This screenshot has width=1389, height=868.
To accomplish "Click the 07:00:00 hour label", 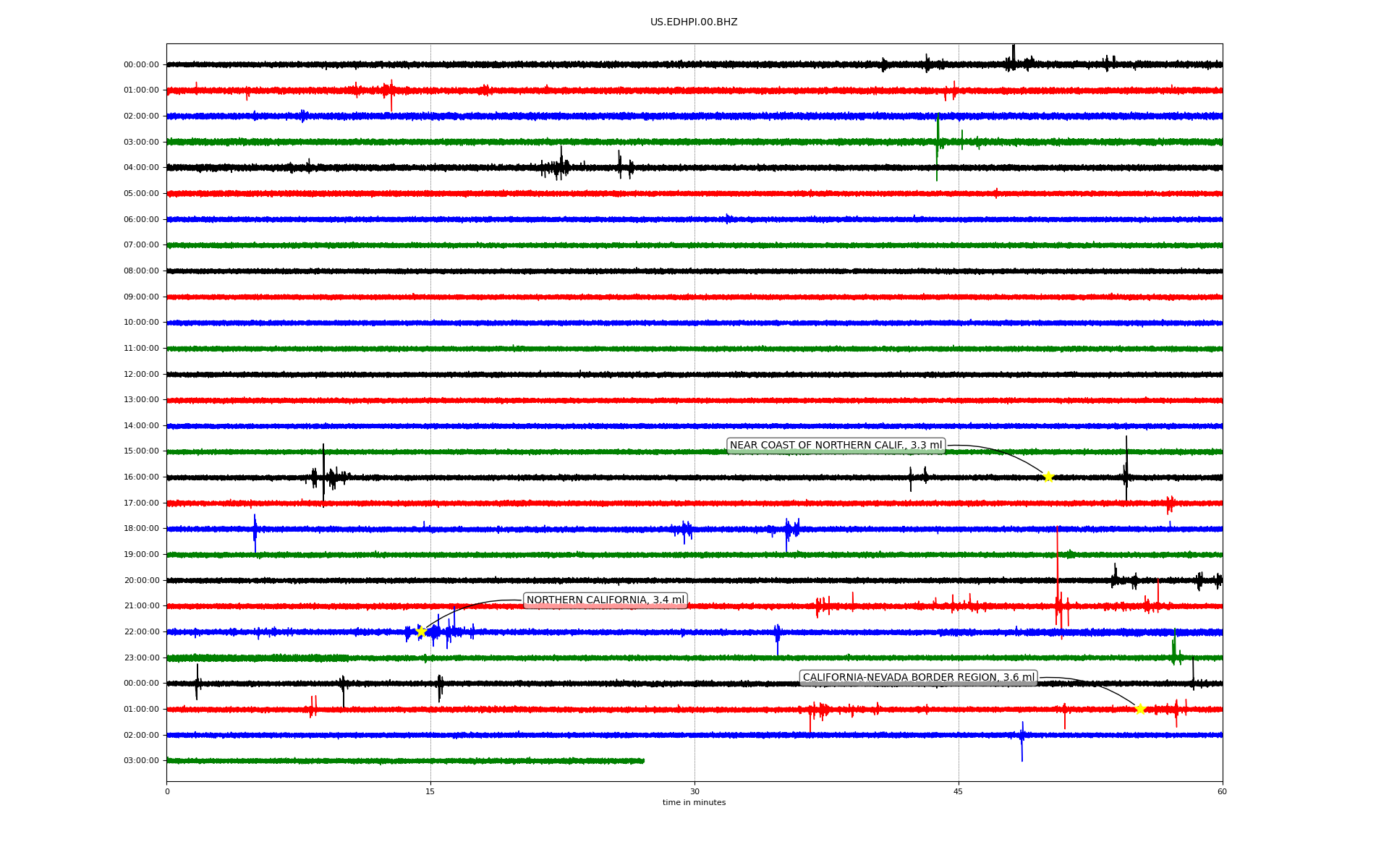I will (141, 245).
